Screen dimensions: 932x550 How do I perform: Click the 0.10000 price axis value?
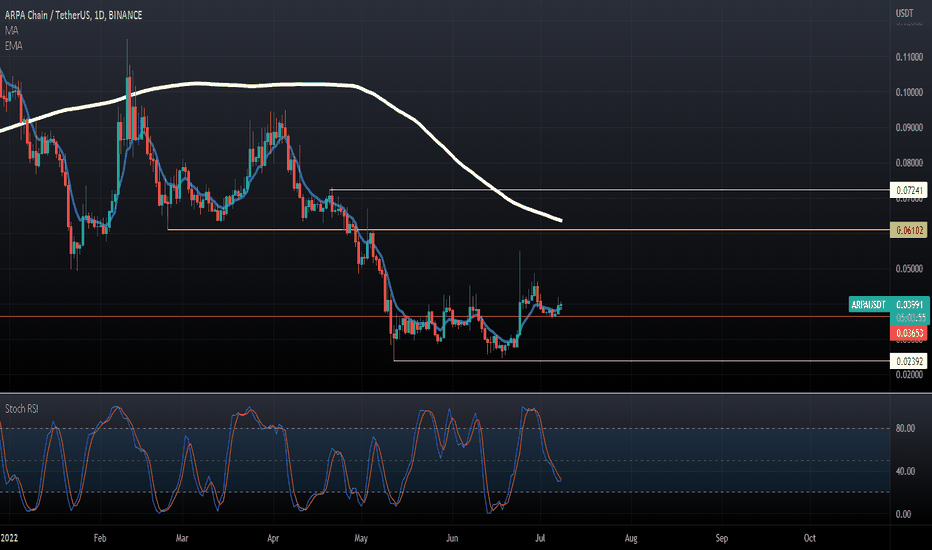tap(909, 92)
